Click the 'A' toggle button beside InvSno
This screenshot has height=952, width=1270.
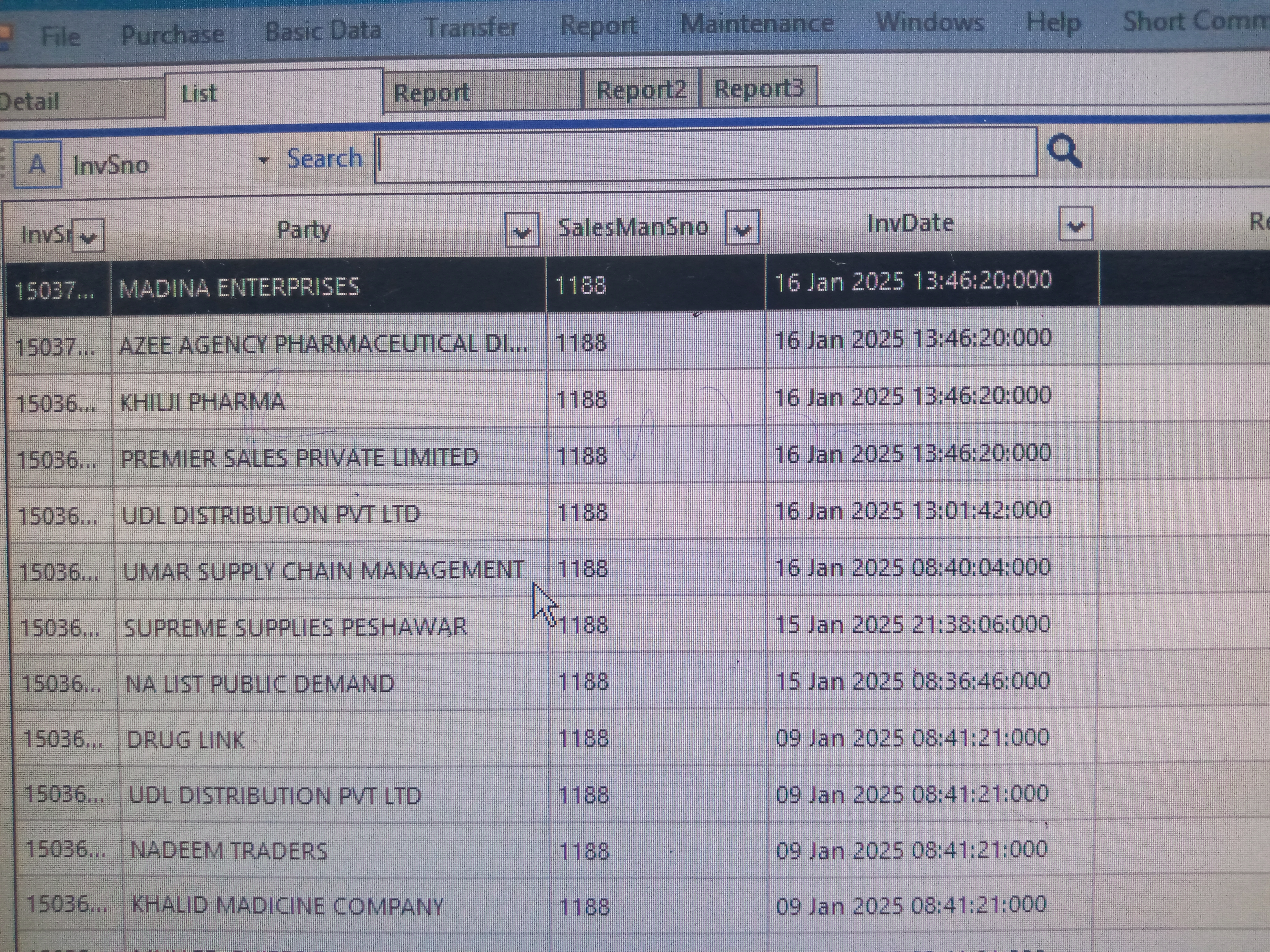[x=37, y=165]
